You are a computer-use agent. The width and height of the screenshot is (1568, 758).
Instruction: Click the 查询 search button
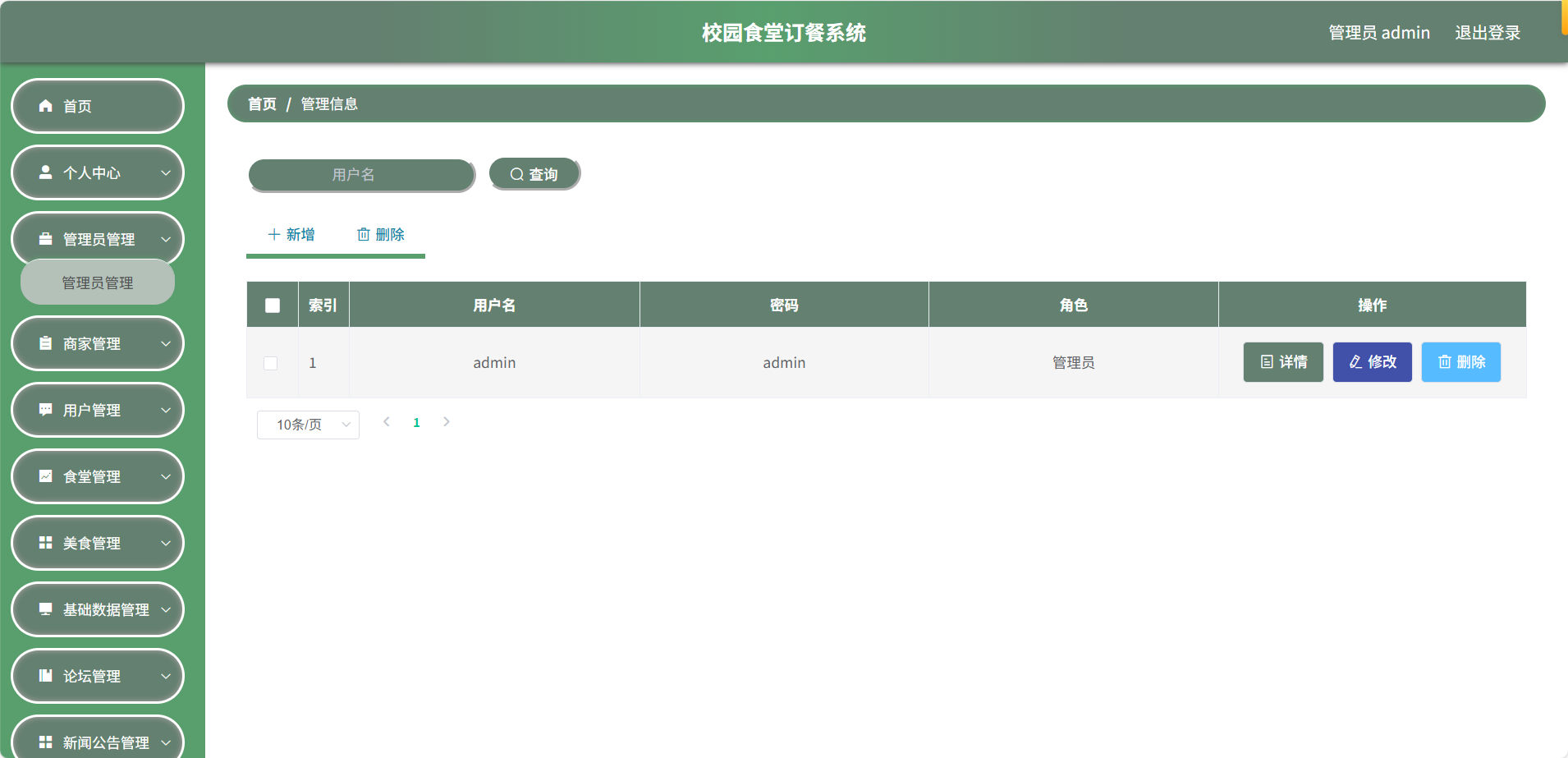tap(534, 174)
